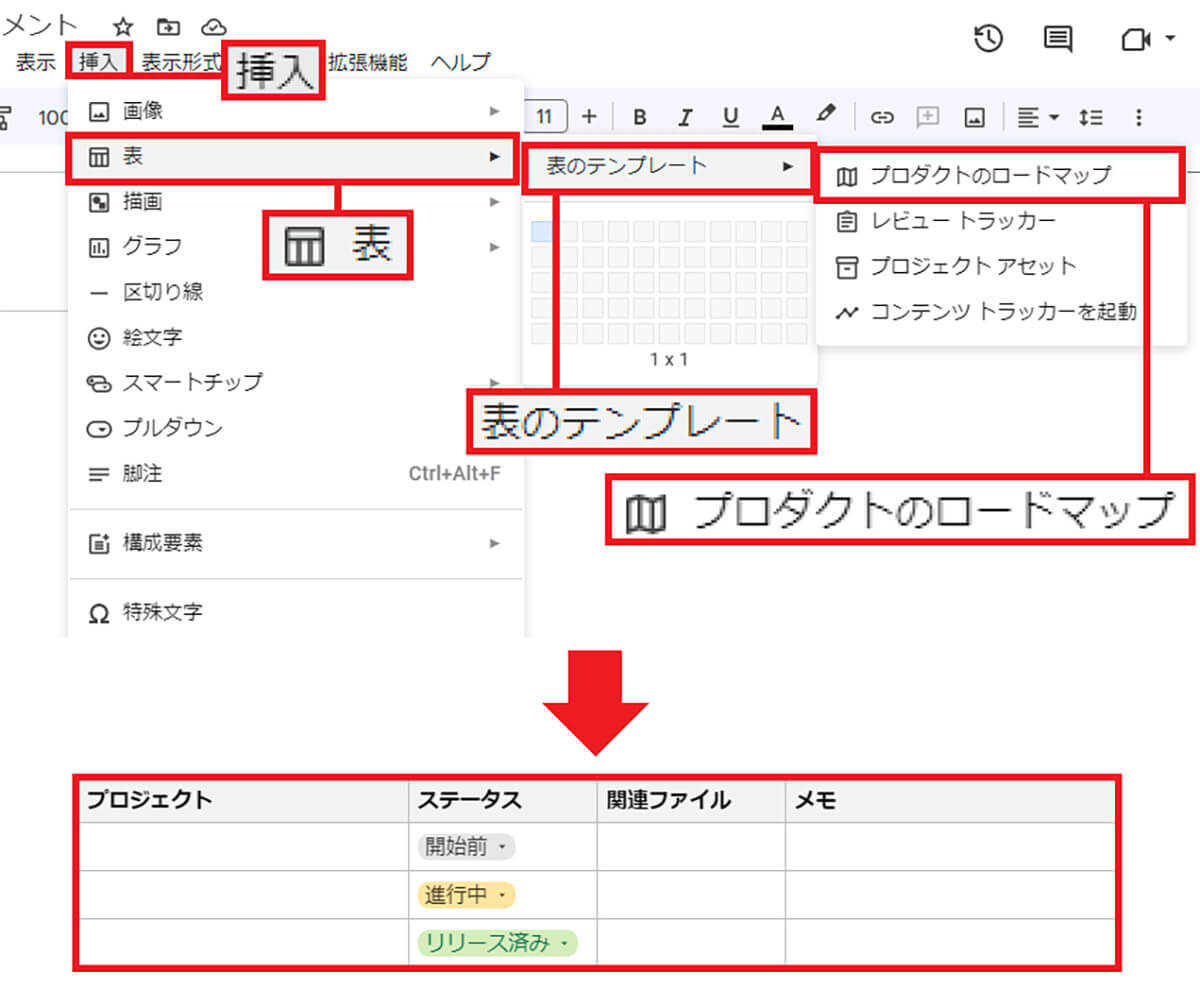Open line and paragraph spacing icon
The image size is (1200, 989).
tap(1090, 118)
